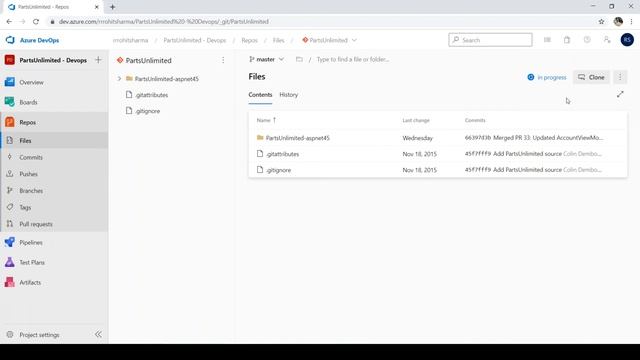Open more options next to Clone

click(620, 77)
